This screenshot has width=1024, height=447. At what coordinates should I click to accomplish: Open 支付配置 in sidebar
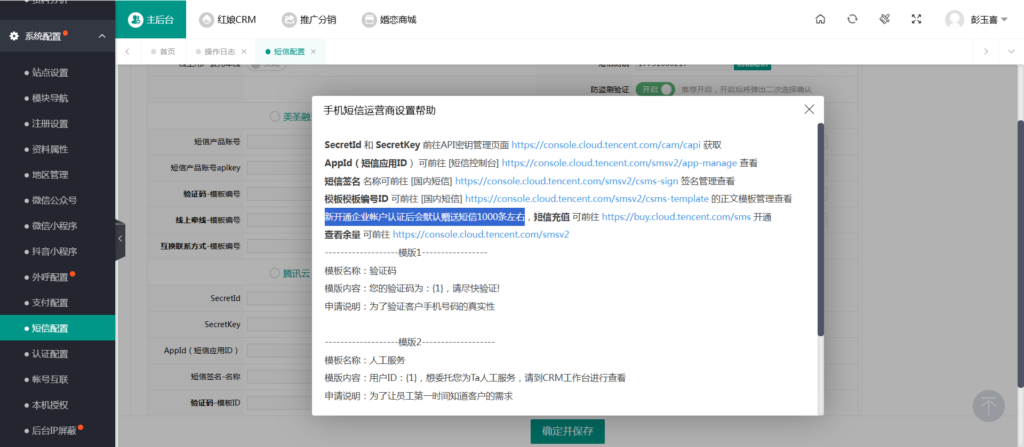(50, 303)
